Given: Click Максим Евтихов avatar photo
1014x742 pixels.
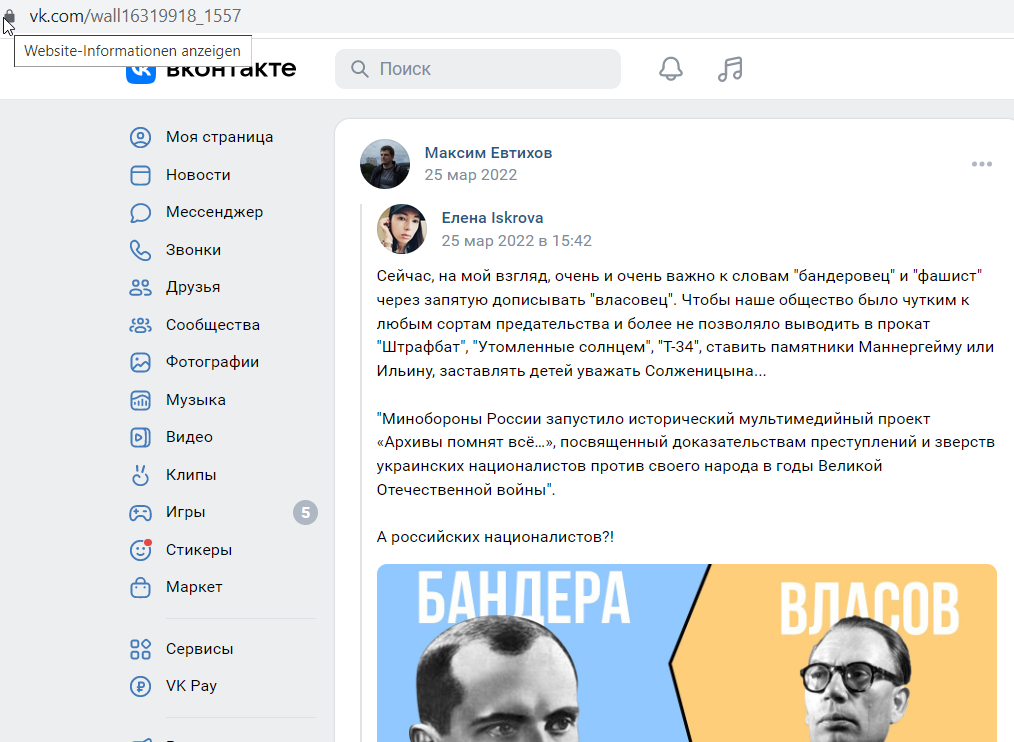Looking at the screenshot, I should (385, 164).
